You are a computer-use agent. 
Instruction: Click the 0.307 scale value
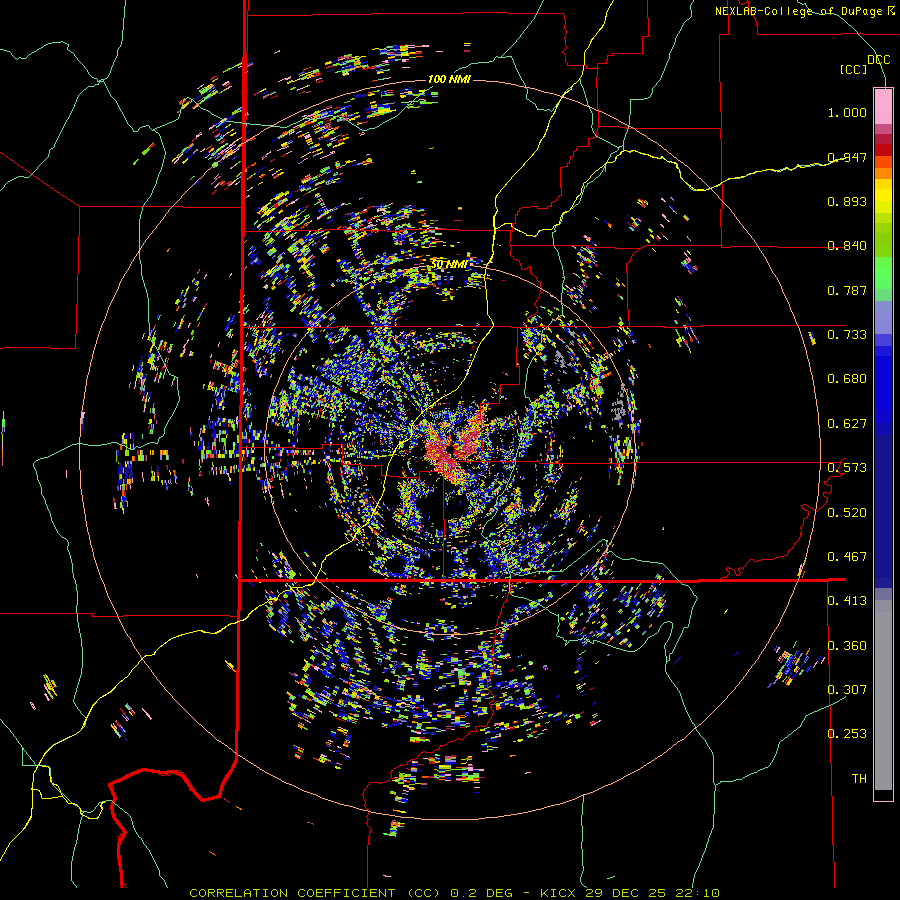[x=847, y=689]
